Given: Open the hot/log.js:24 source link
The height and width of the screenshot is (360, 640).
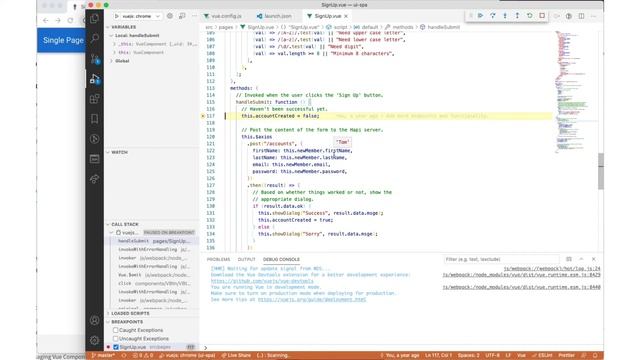Looking at the screenshot, I should (552, 269).
